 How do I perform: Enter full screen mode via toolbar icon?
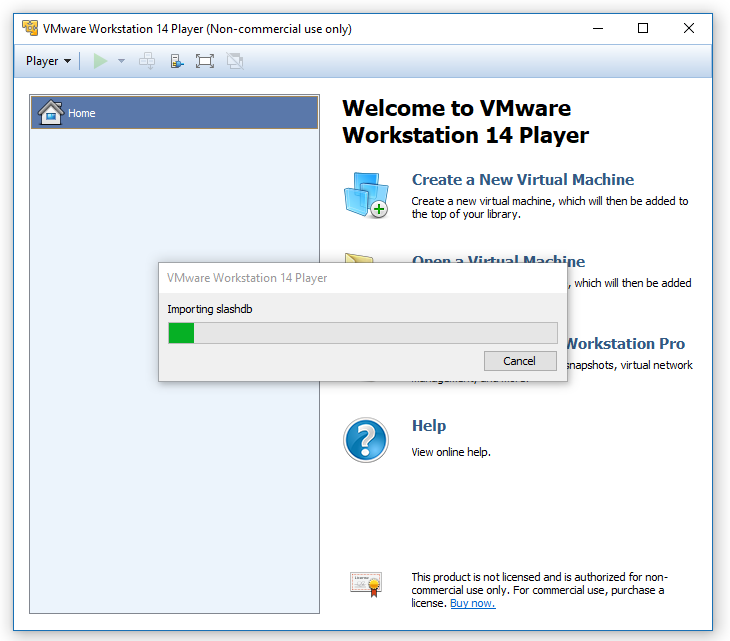(x=205, y=61)
